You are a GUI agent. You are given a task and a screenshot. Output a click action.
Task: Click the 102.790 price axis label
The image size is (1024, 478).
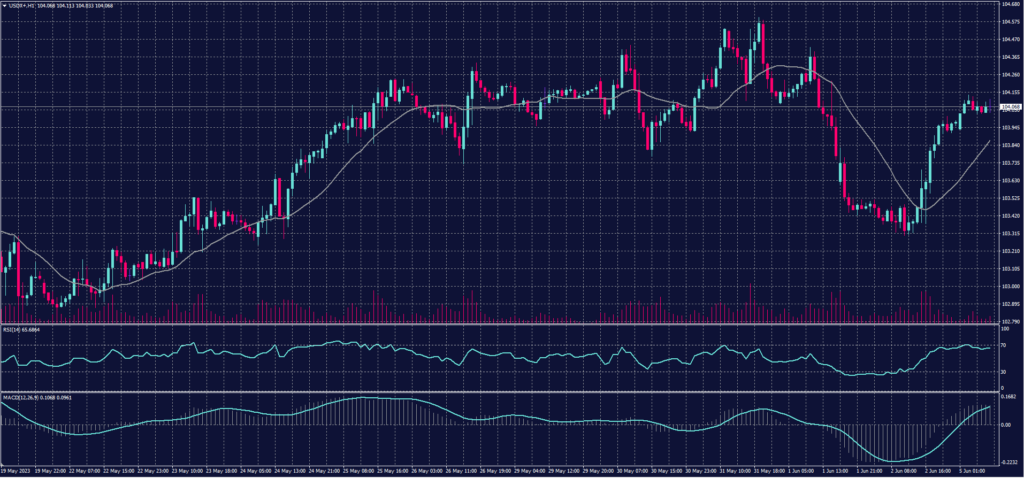(x=1008, y=321)
